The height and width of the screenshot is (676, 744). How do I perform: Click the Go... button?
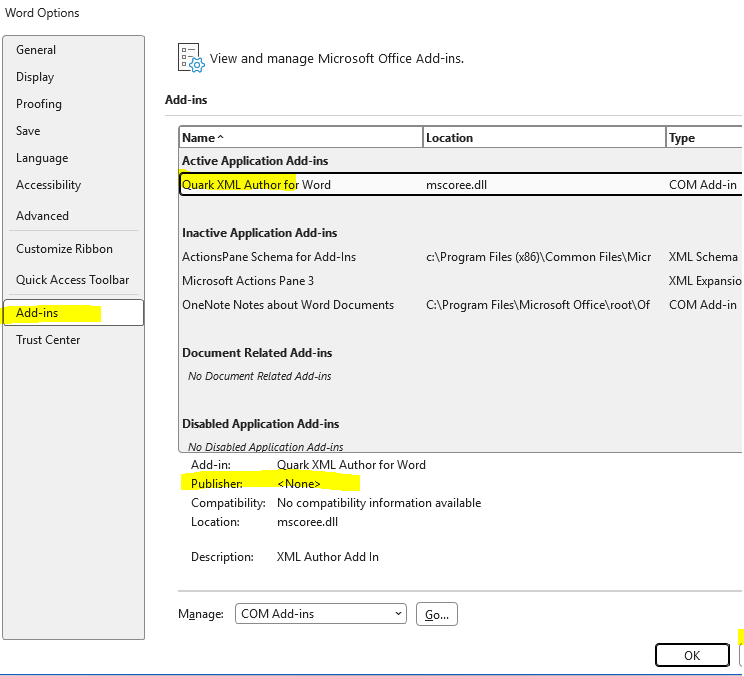437,614
